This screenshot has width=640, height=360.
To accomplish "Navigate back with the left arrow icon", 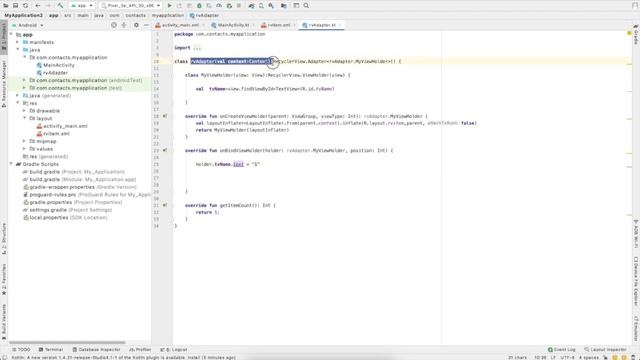I will pyautogui.click(x=38, y=6).
